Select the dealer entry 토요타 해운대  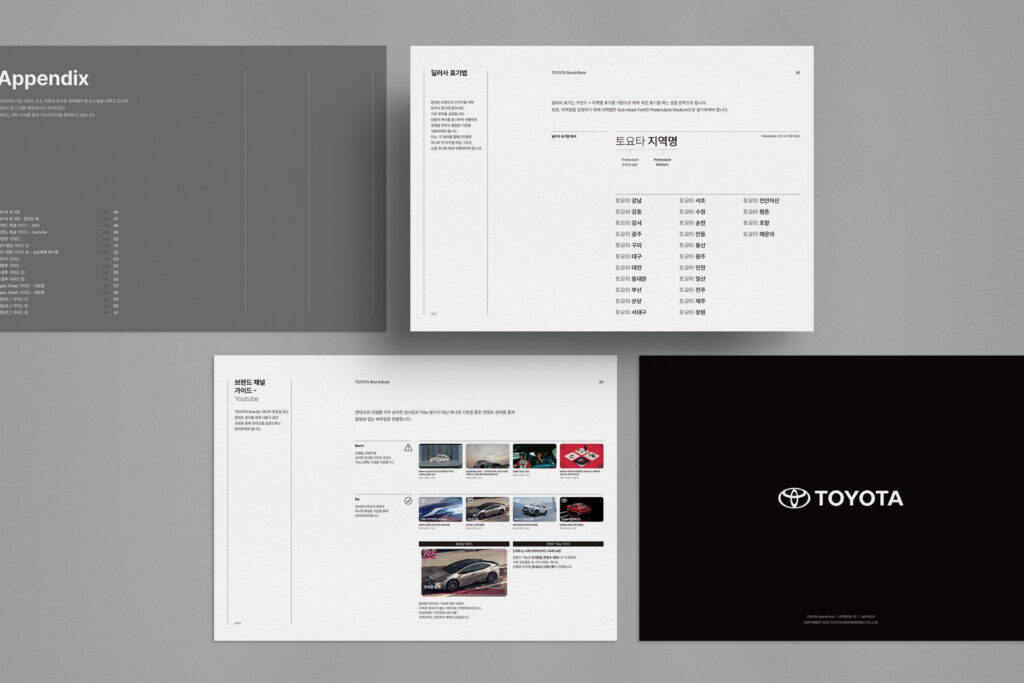760,234
